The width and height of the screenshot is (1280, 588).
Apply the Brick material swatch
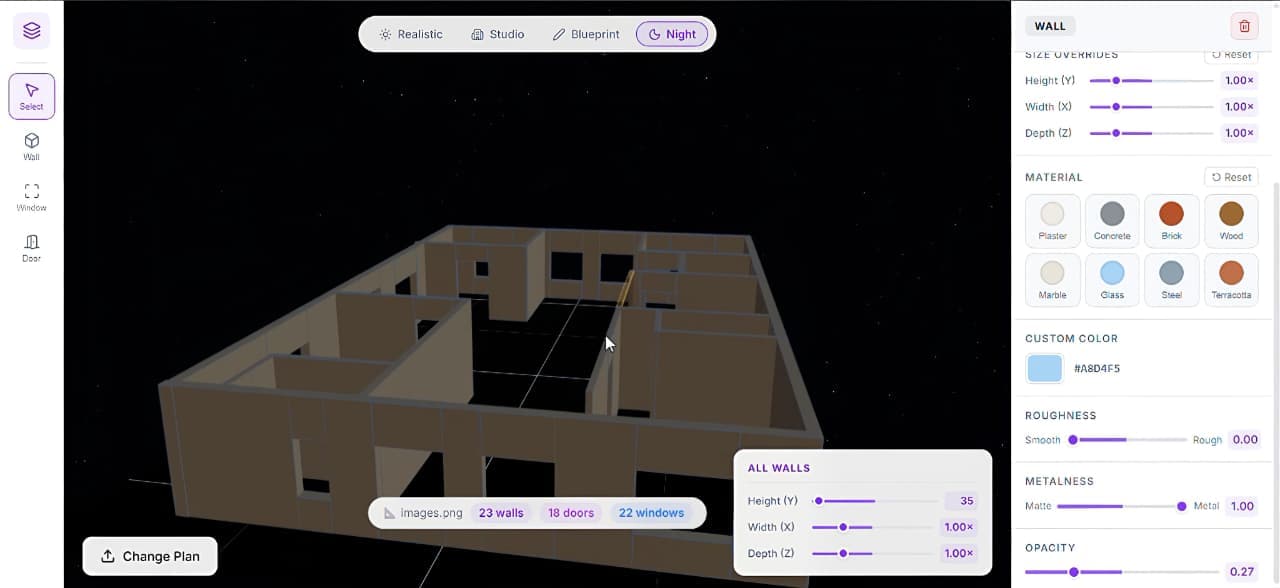1171,221
